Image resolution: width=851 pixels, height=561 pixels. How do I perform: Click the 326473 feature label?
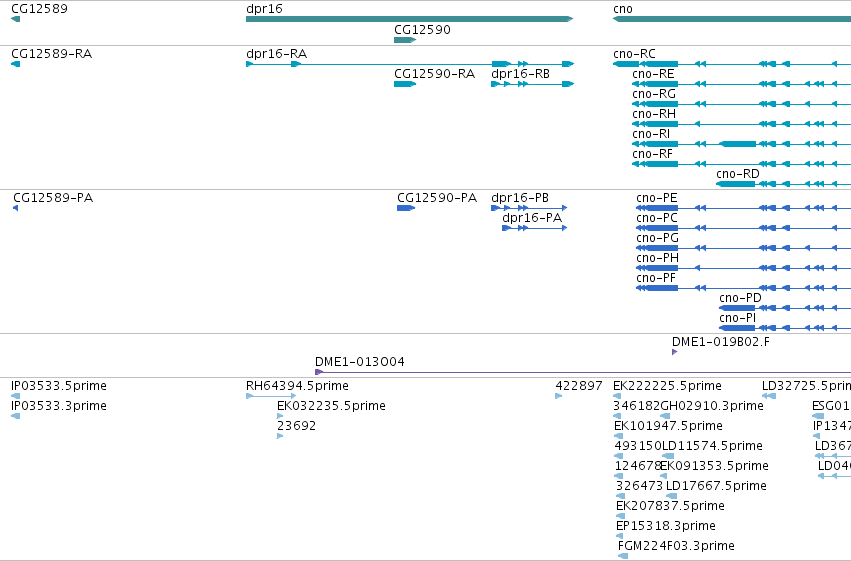[639, 486]
